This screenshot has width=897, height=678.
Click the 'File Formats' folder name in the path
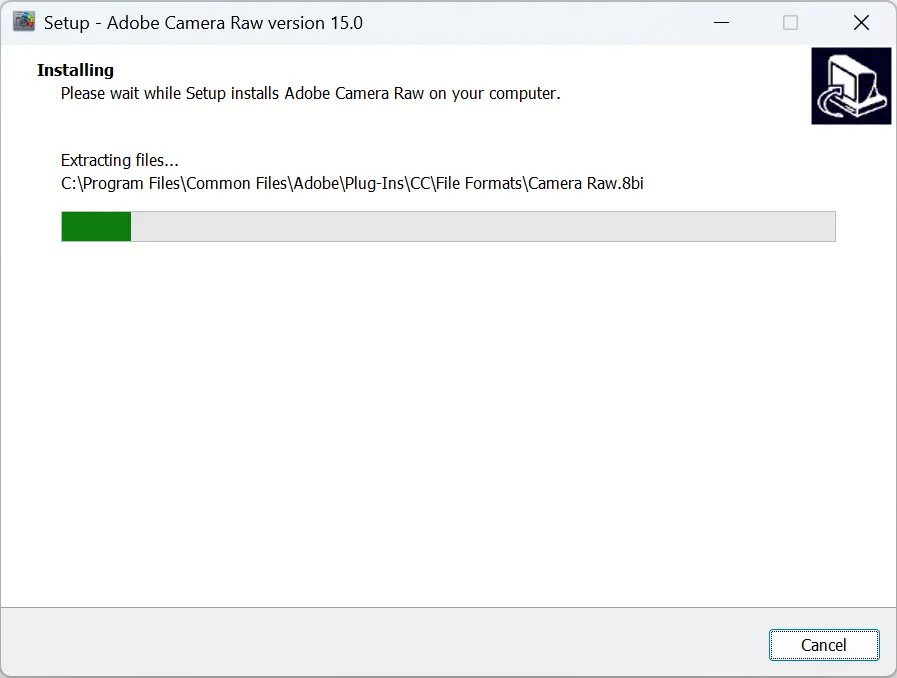[479, 183]
